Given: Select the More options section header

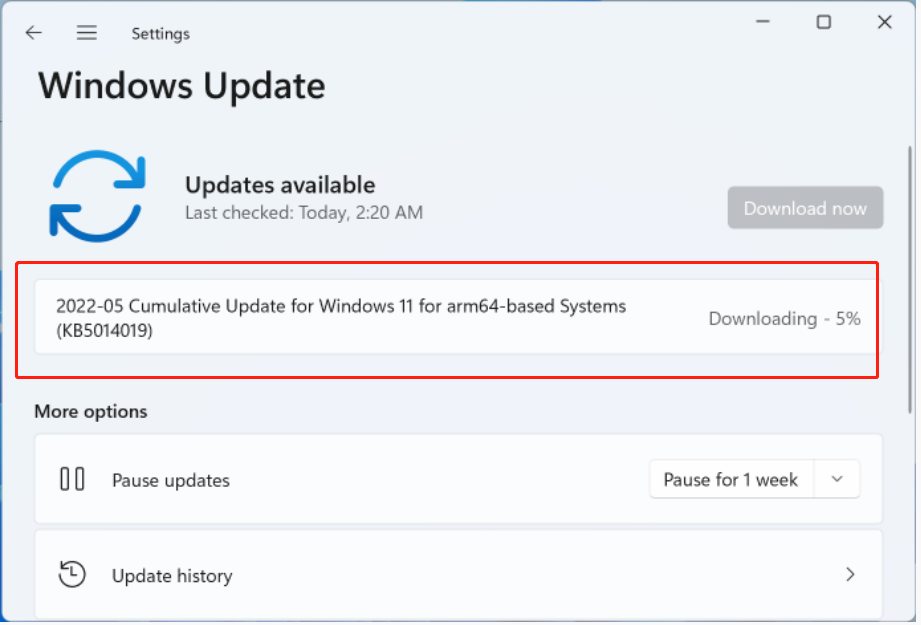Looking at the screenshot, I should click(x=90, y=411).
